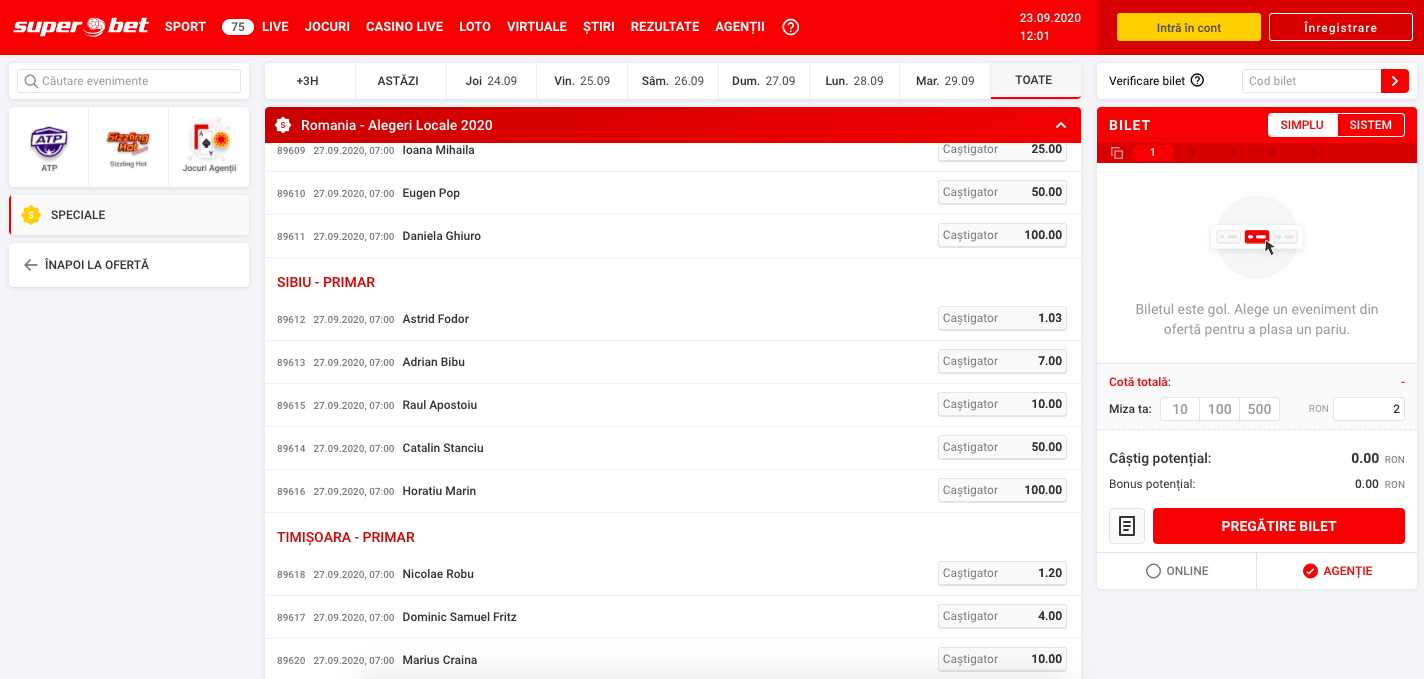Pick Astrid Fodor odds 1.03
The width and height of the screenshot is (1424, 679).
click(1002, 318)
